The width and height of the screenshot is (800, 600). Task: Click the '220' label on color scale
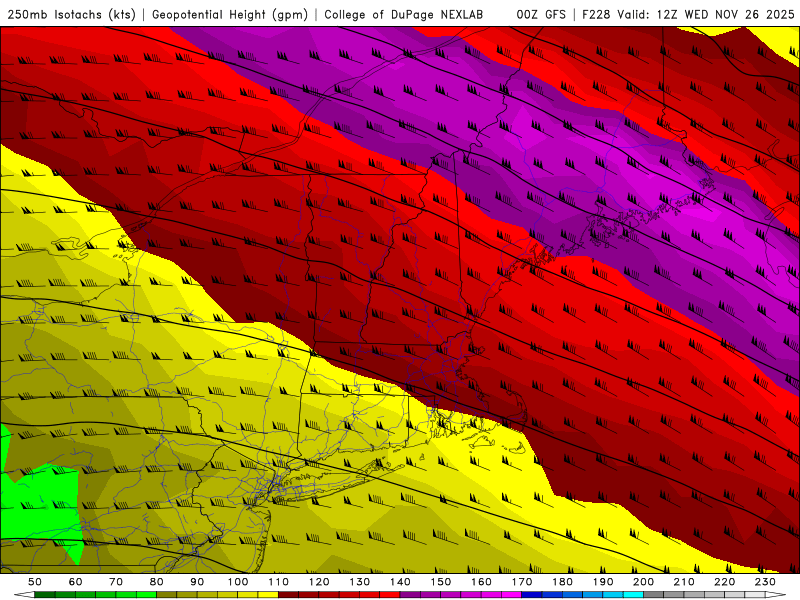coord(724,582)
